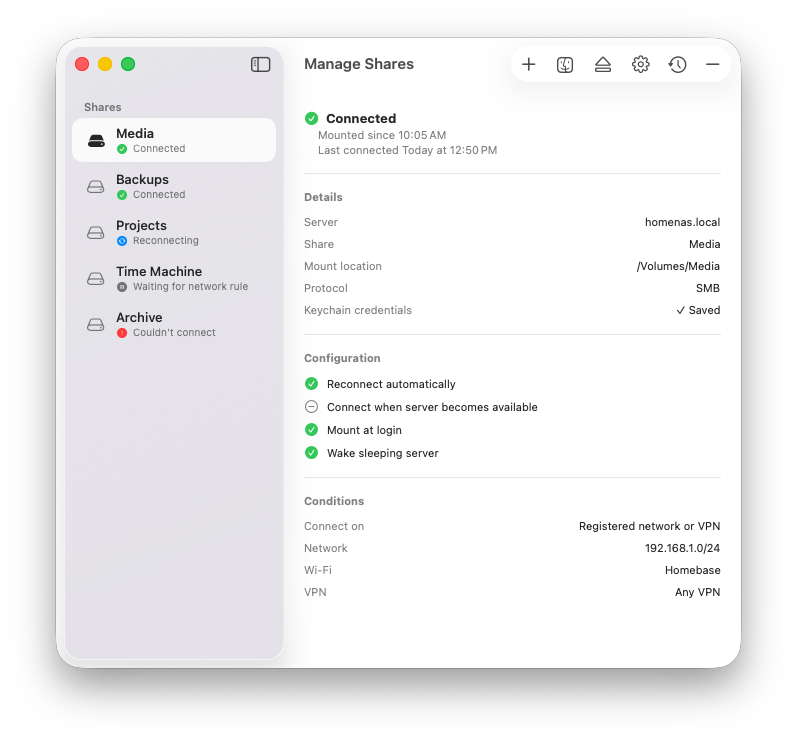Screen dimensions: 797x742
Task: Click the Saved keychain credentials value
Action: click(x=698, y=310)
